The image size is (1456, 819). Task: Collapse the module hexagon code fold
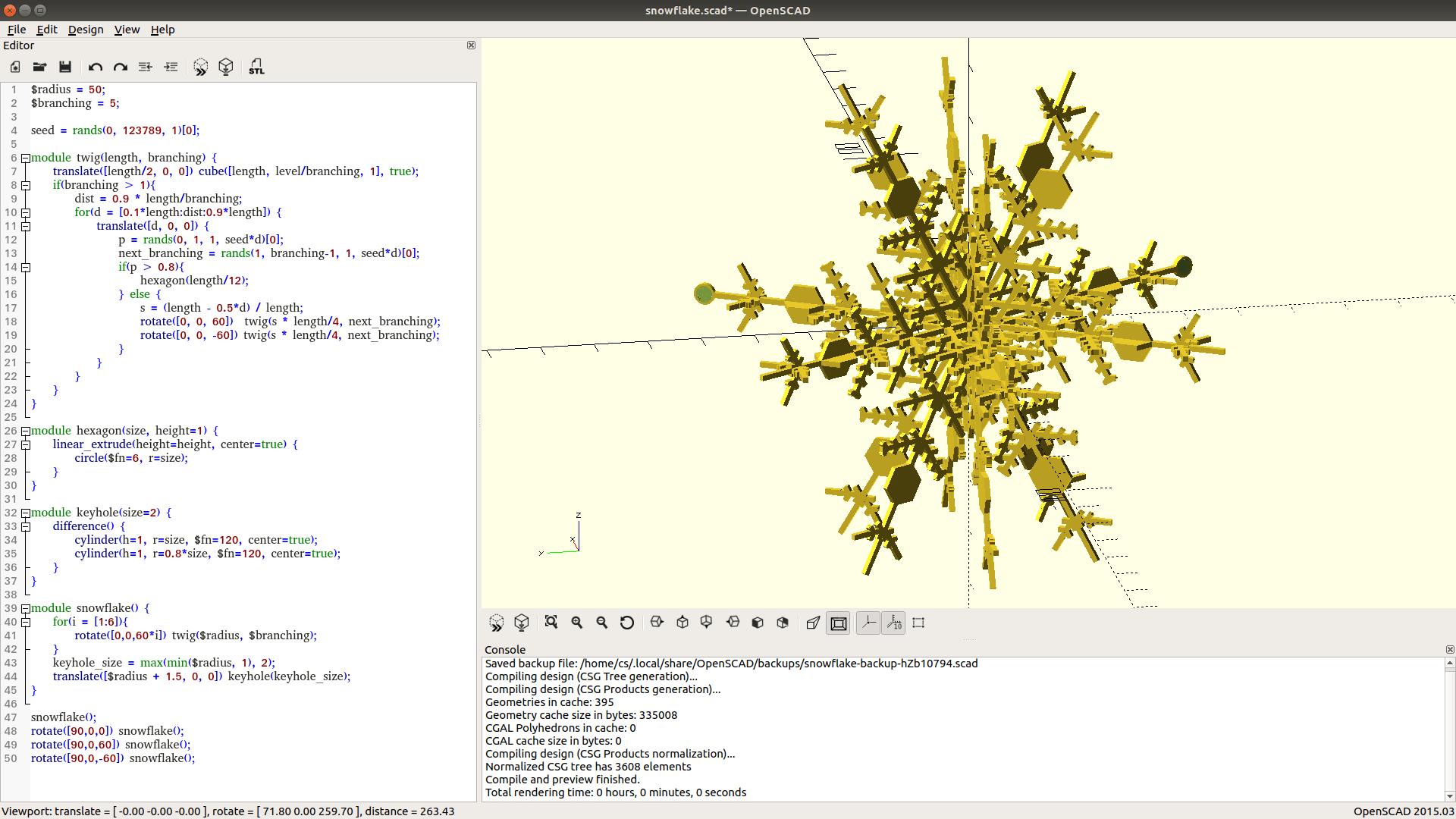click(x=26, y=431)
